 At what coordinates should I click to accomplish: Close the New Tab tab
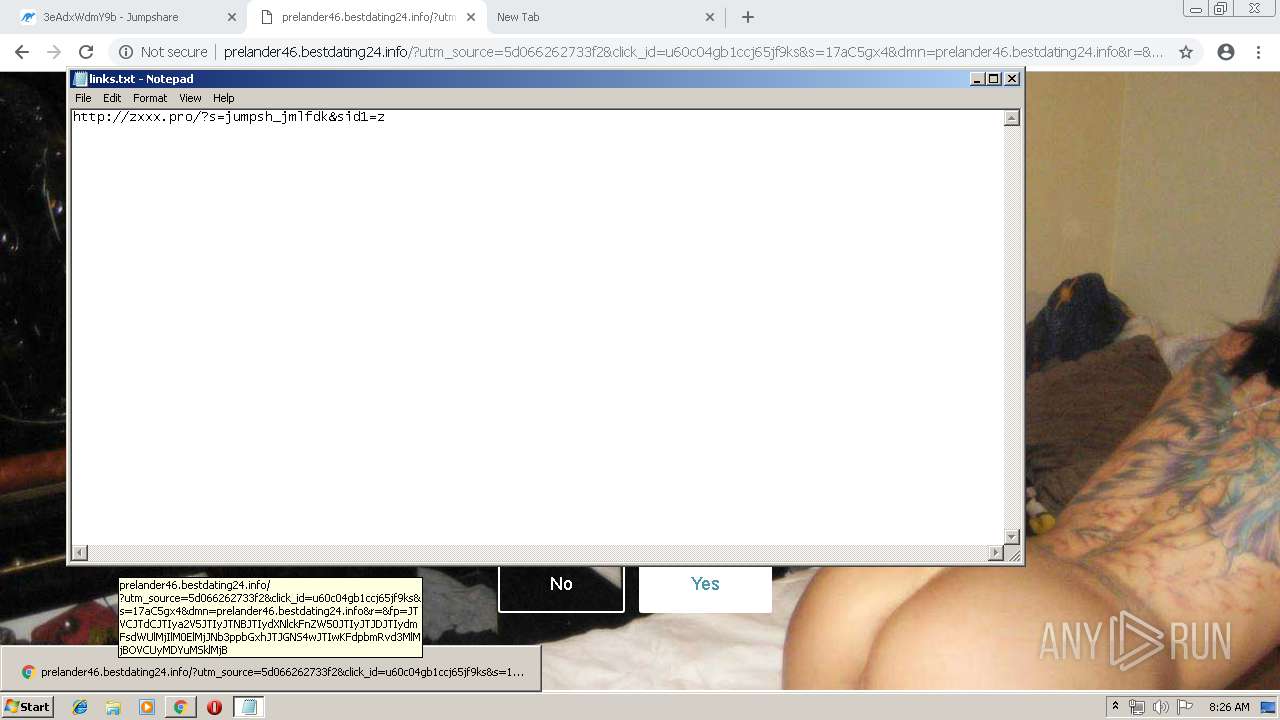tap(710, 17)
